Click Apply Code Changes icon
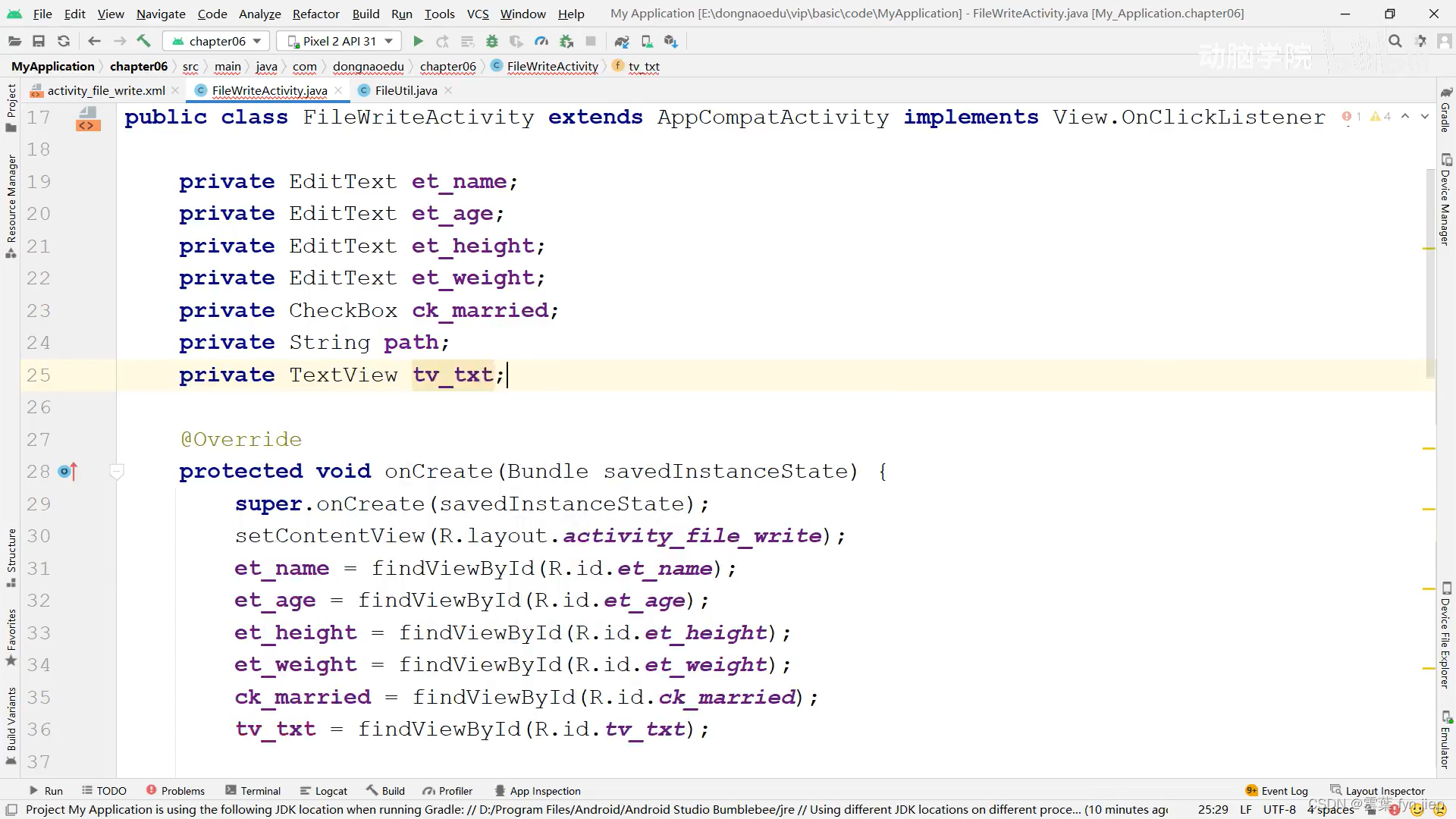This screenshot has height=819, width=1456. tap(468, 41)
